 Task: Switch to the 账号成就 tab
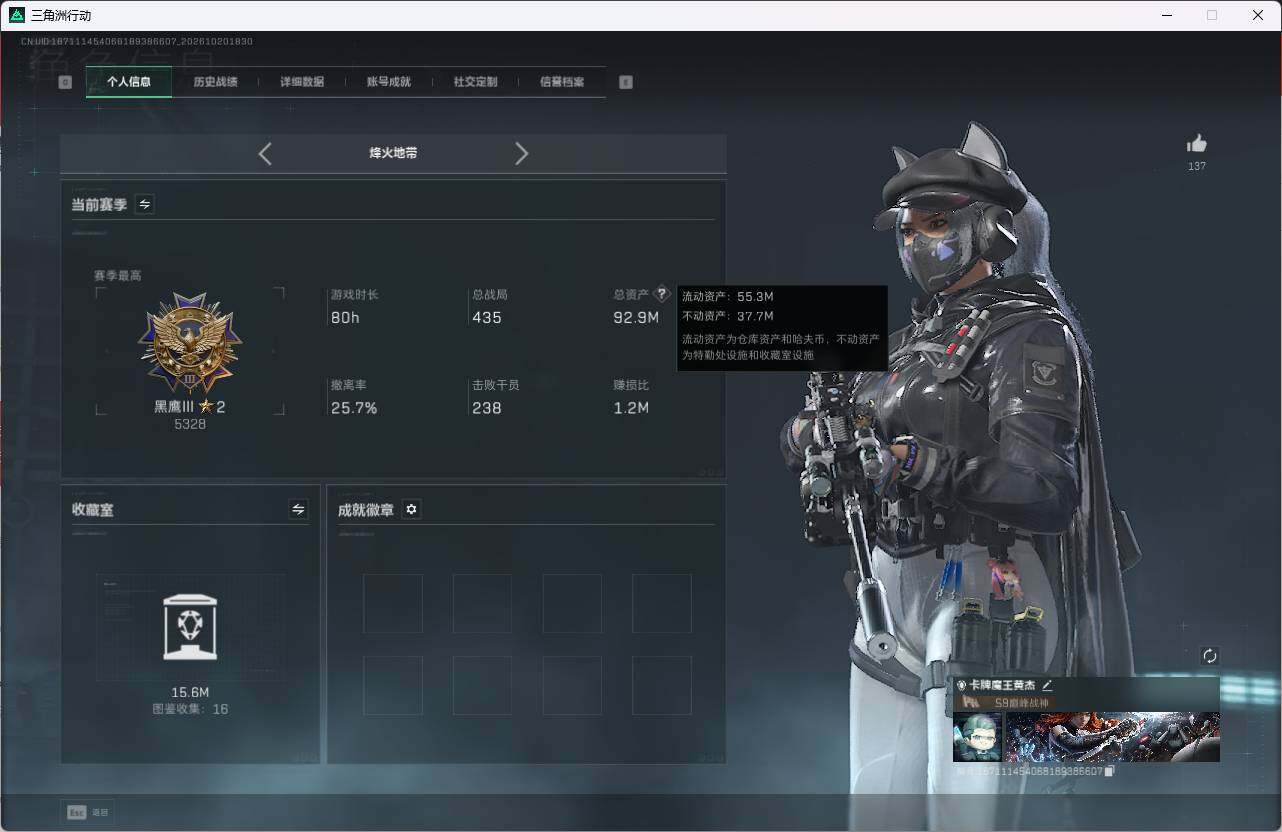pos(389,82)
